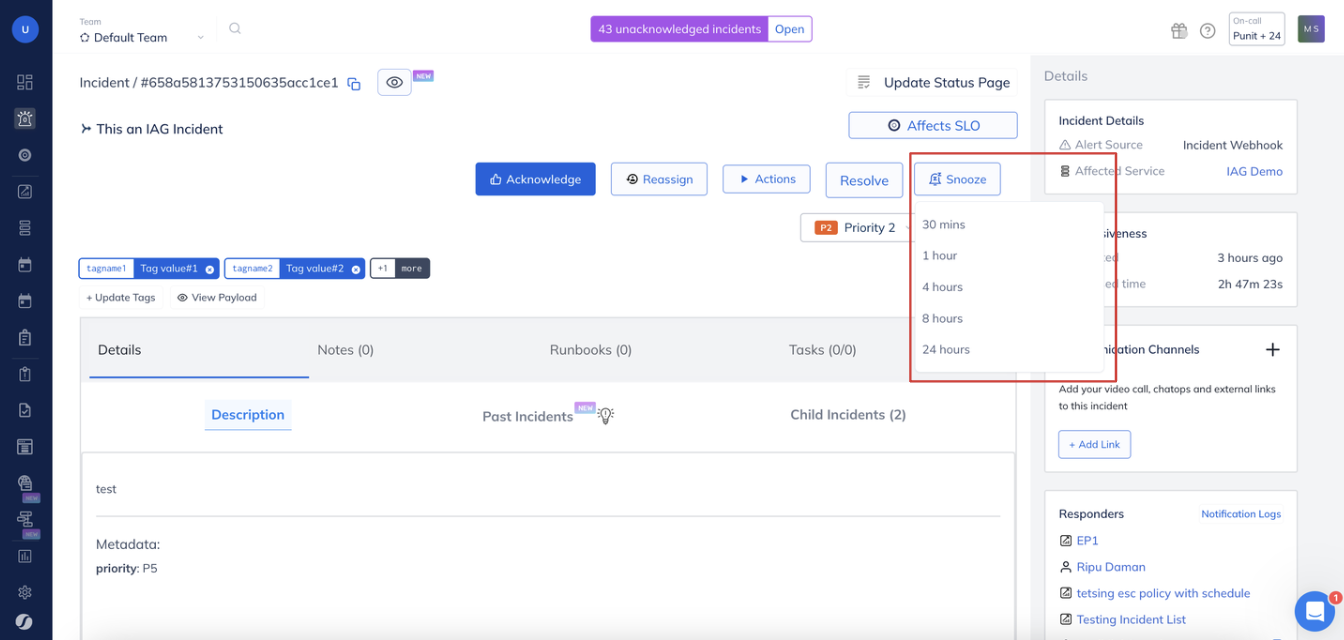Remove the tagname1 tag with x
1344x640 pixels.
(x=210, y=269)
